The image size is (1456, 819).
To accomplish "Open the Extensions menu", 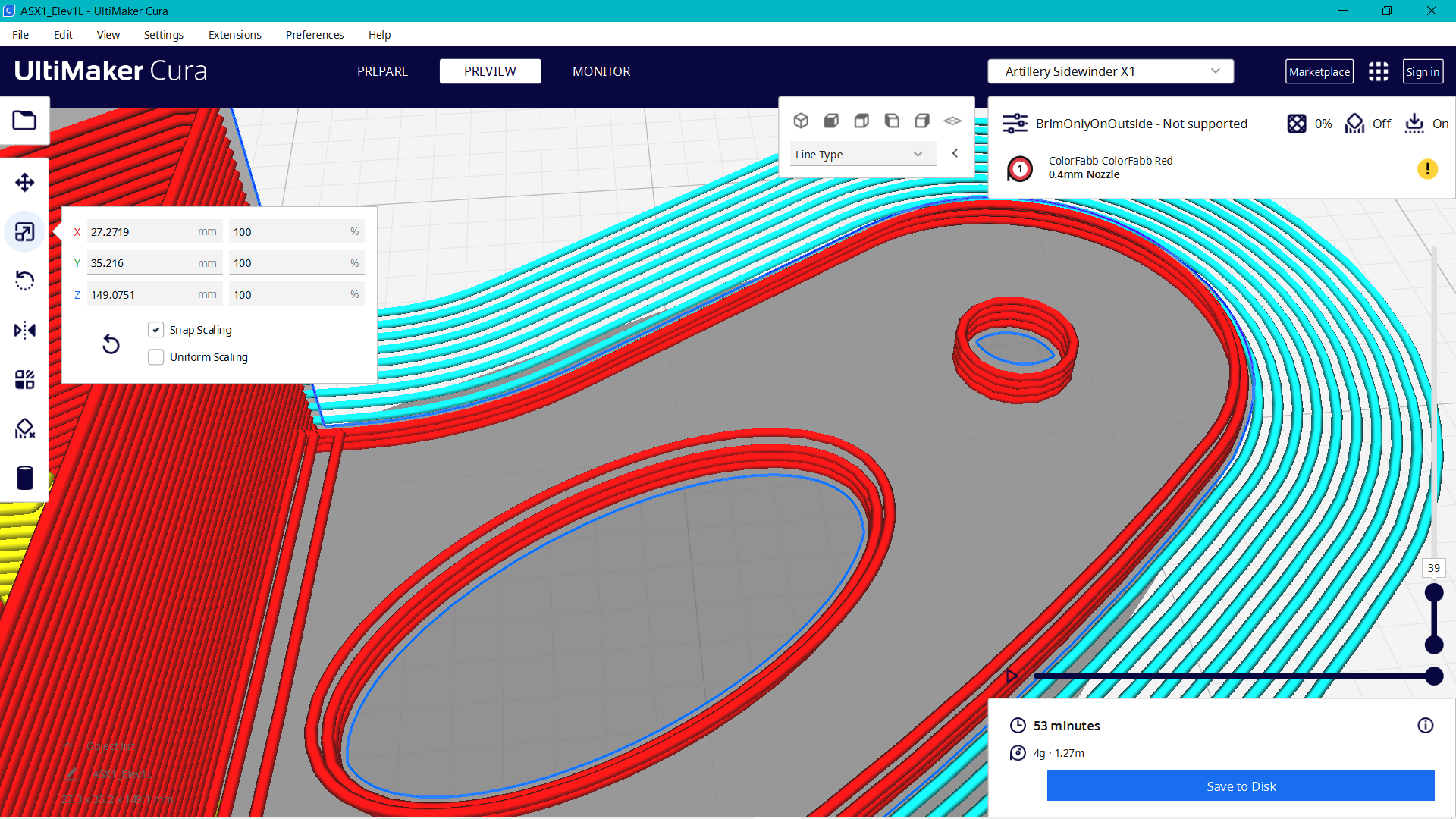I will 234,35.
